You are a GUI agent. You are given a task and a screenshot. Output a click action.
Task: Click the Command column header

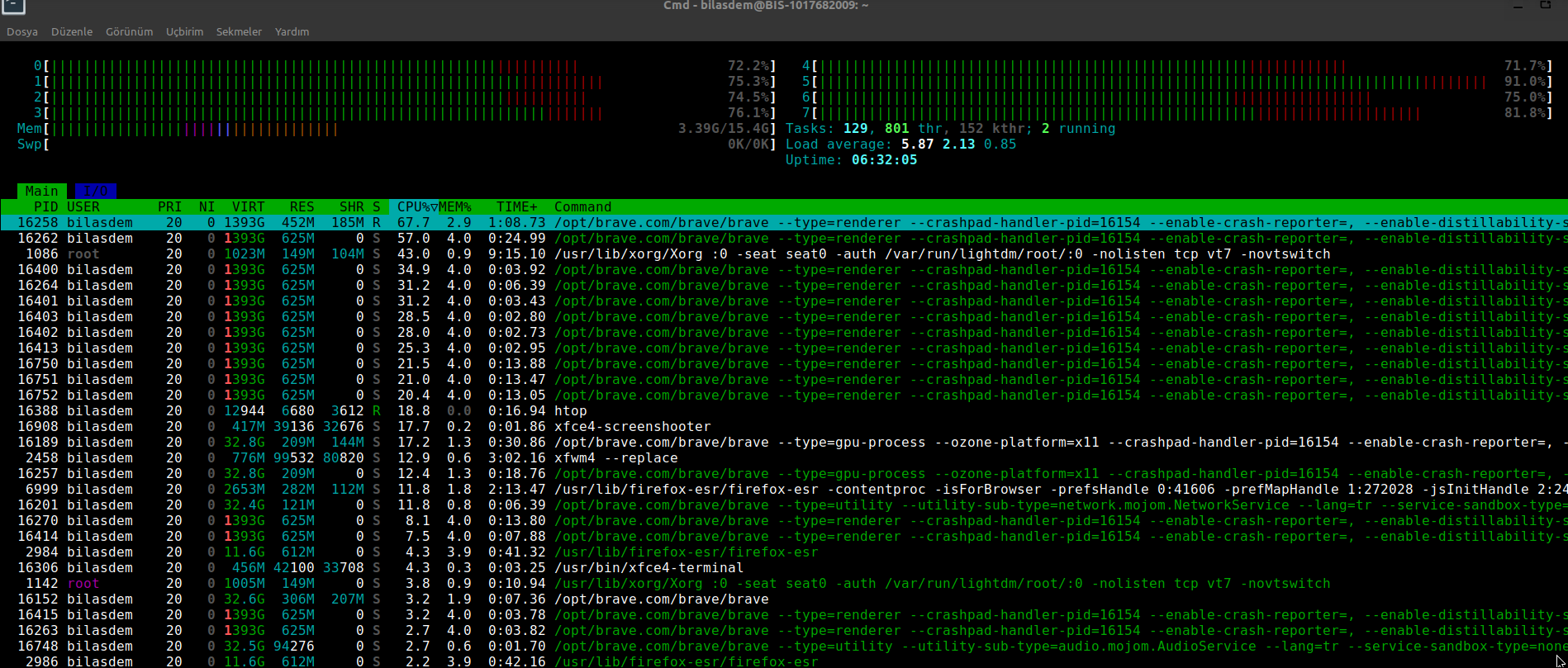tap(582, 206)
